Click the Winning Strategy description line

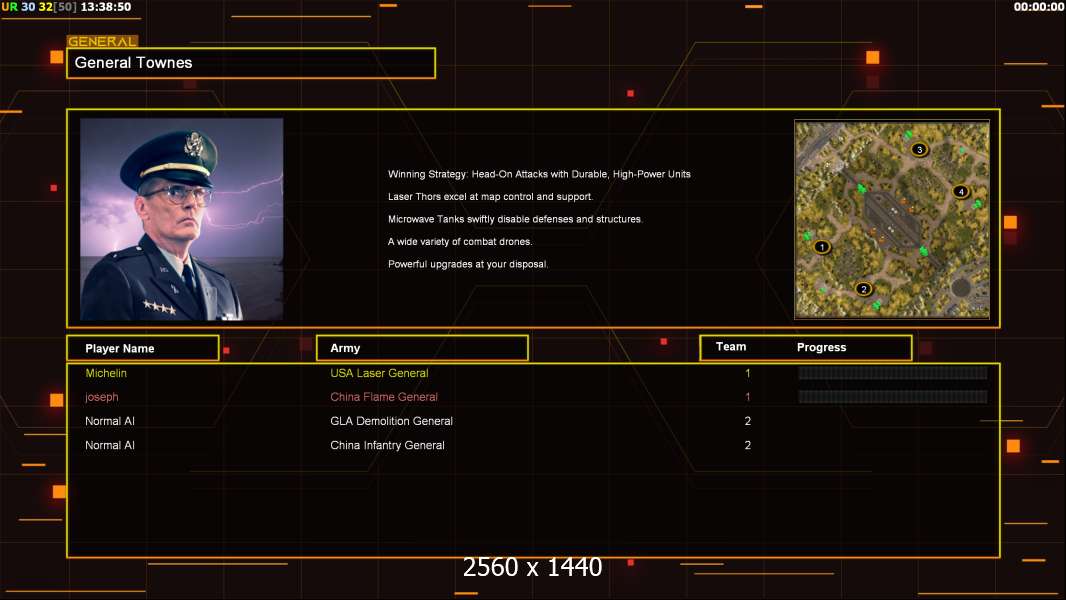[539, 174]
